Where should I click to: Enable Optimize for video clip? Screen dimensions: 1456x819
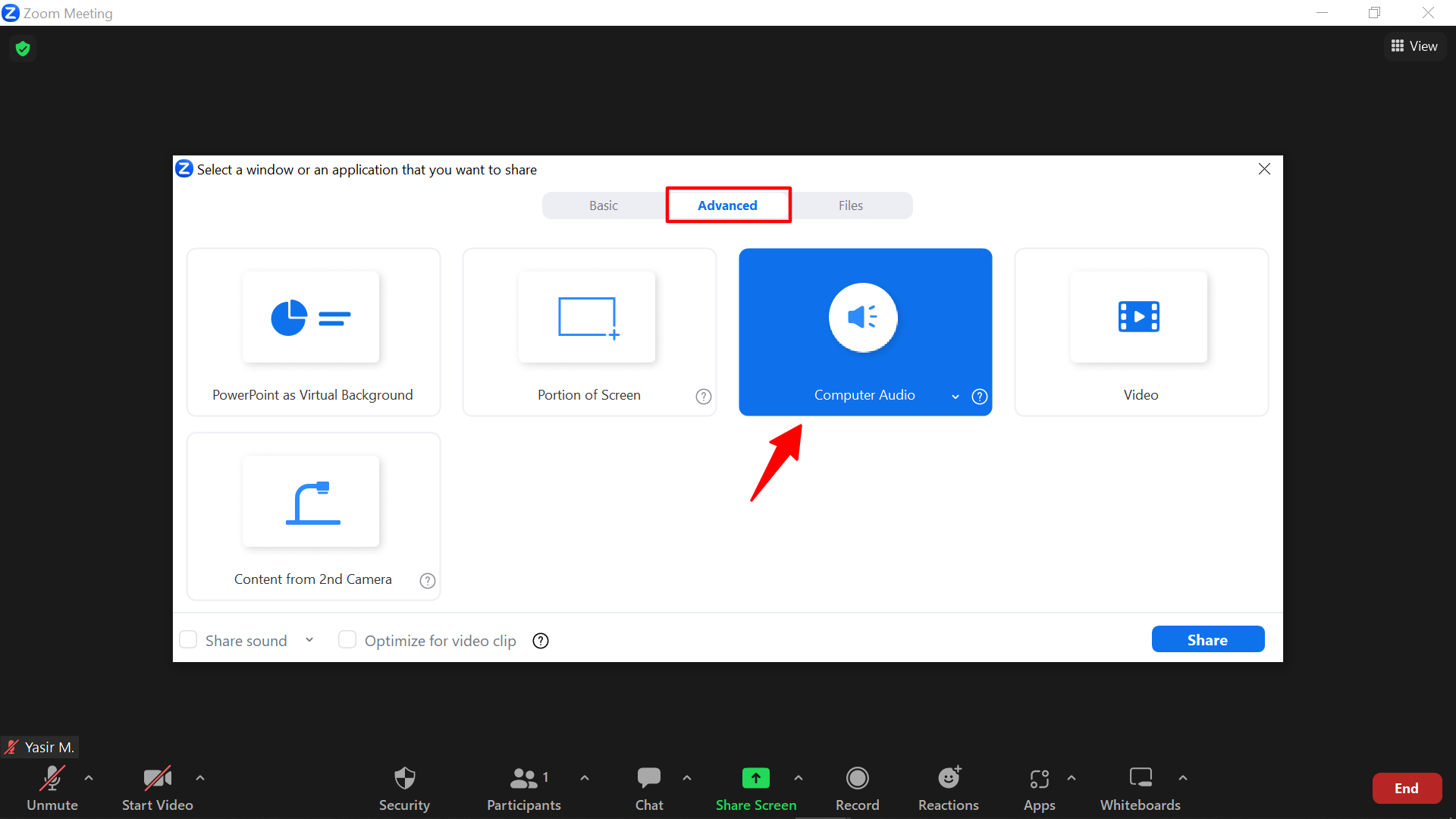pos(347,639)
